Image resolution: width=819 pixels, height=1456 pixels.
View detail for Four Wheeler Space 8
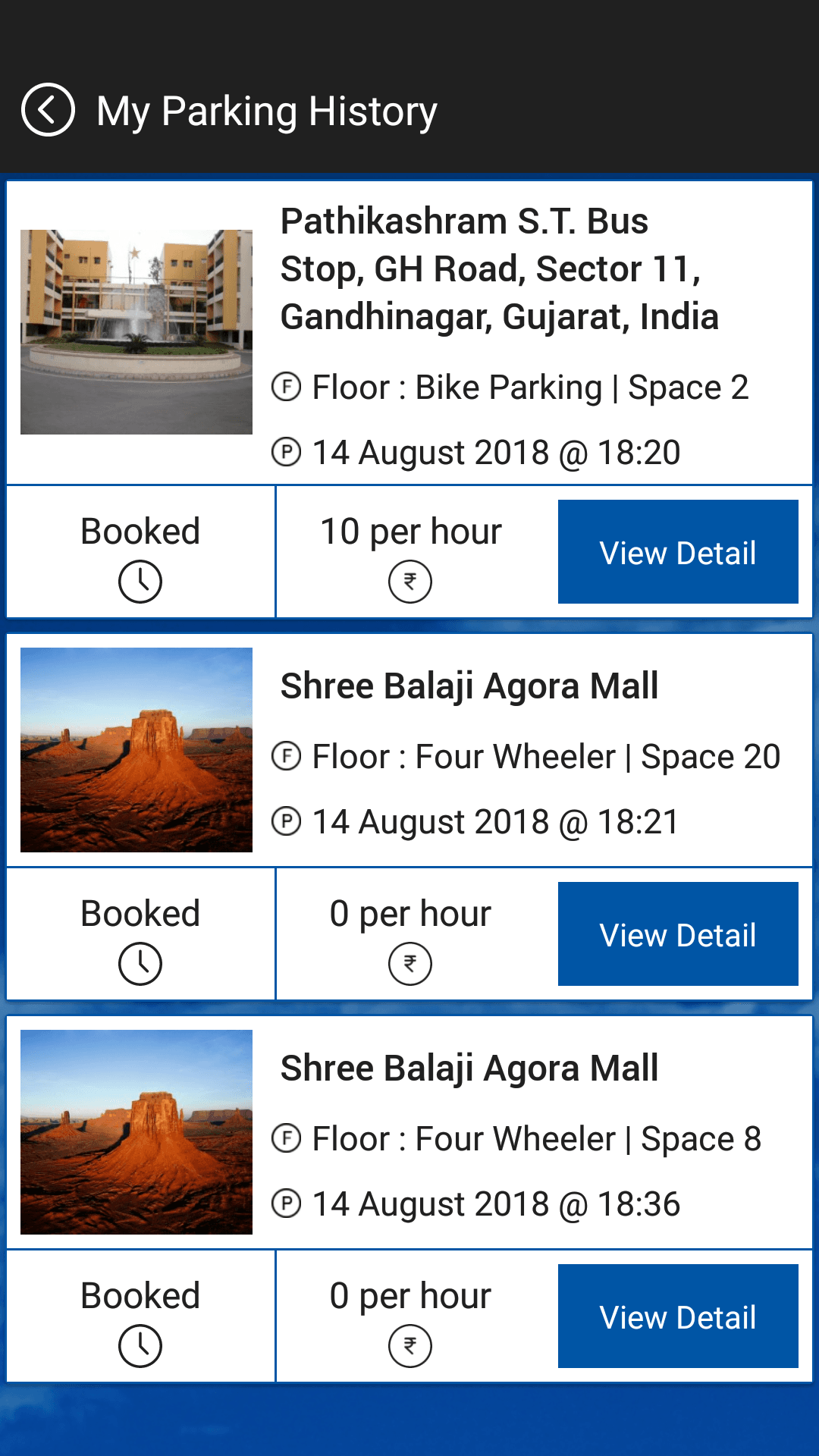tap(678, 1316)
